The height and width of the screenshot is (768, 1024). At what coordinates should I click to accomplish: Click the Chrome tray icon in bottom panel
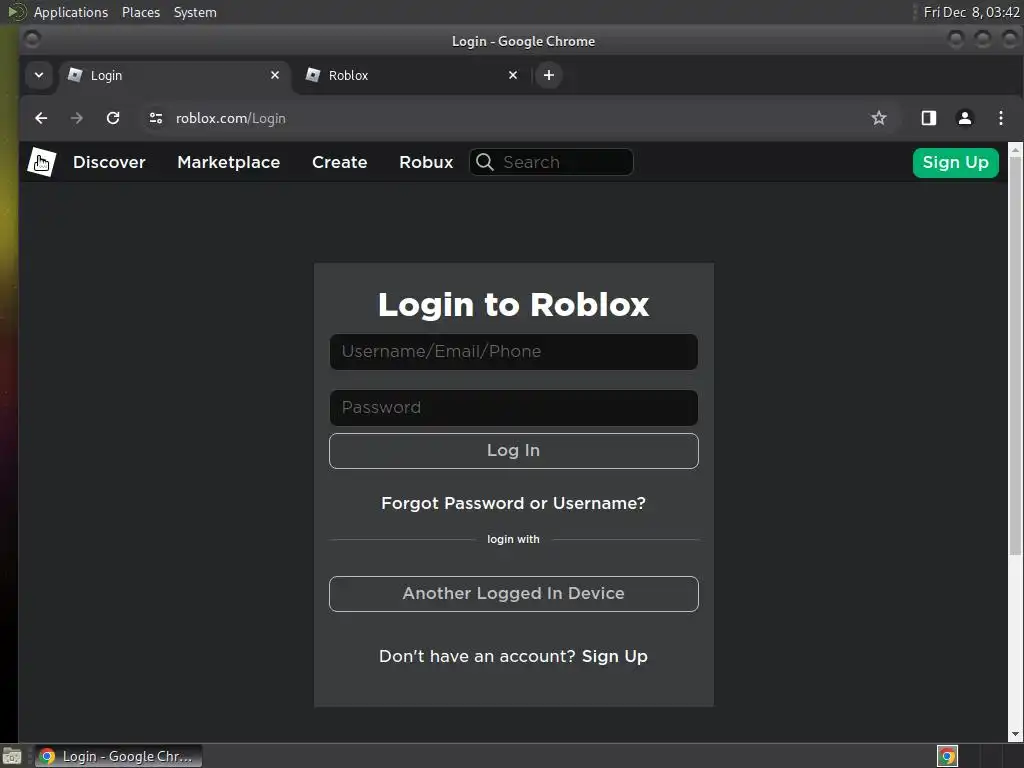click(x=947, y=756)
